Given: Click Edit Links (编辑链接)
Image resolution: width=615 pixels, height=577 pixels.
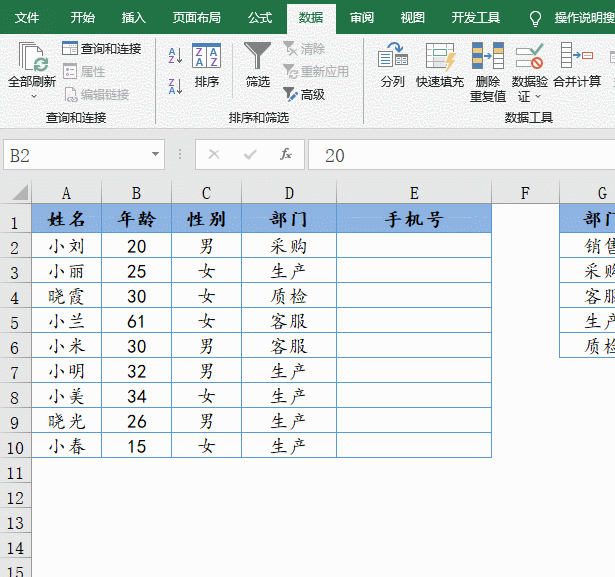Looking at the screenshot, I should coord(97,95).
